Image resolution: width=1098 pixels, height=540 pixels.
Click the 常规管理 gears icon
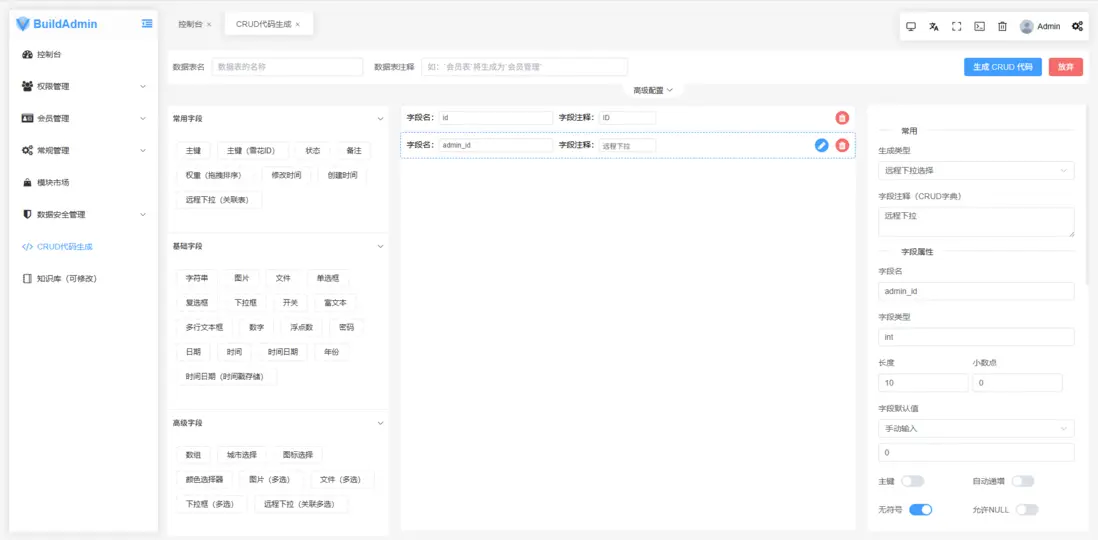27,151
